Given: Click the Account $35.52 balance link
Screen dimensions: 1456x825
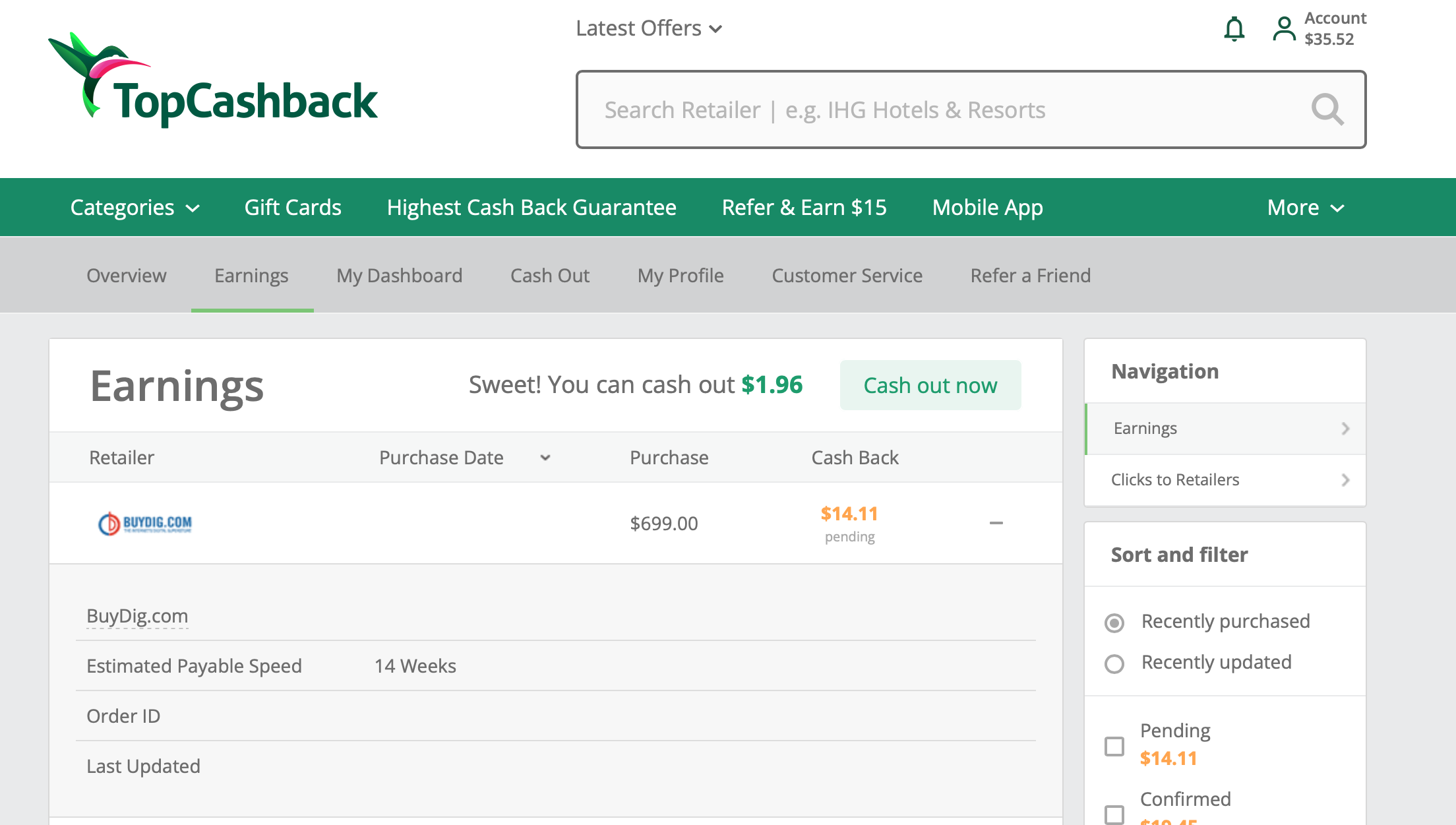Looking at the screenshot, I should pyautogui.click(x=1335, y=29).
